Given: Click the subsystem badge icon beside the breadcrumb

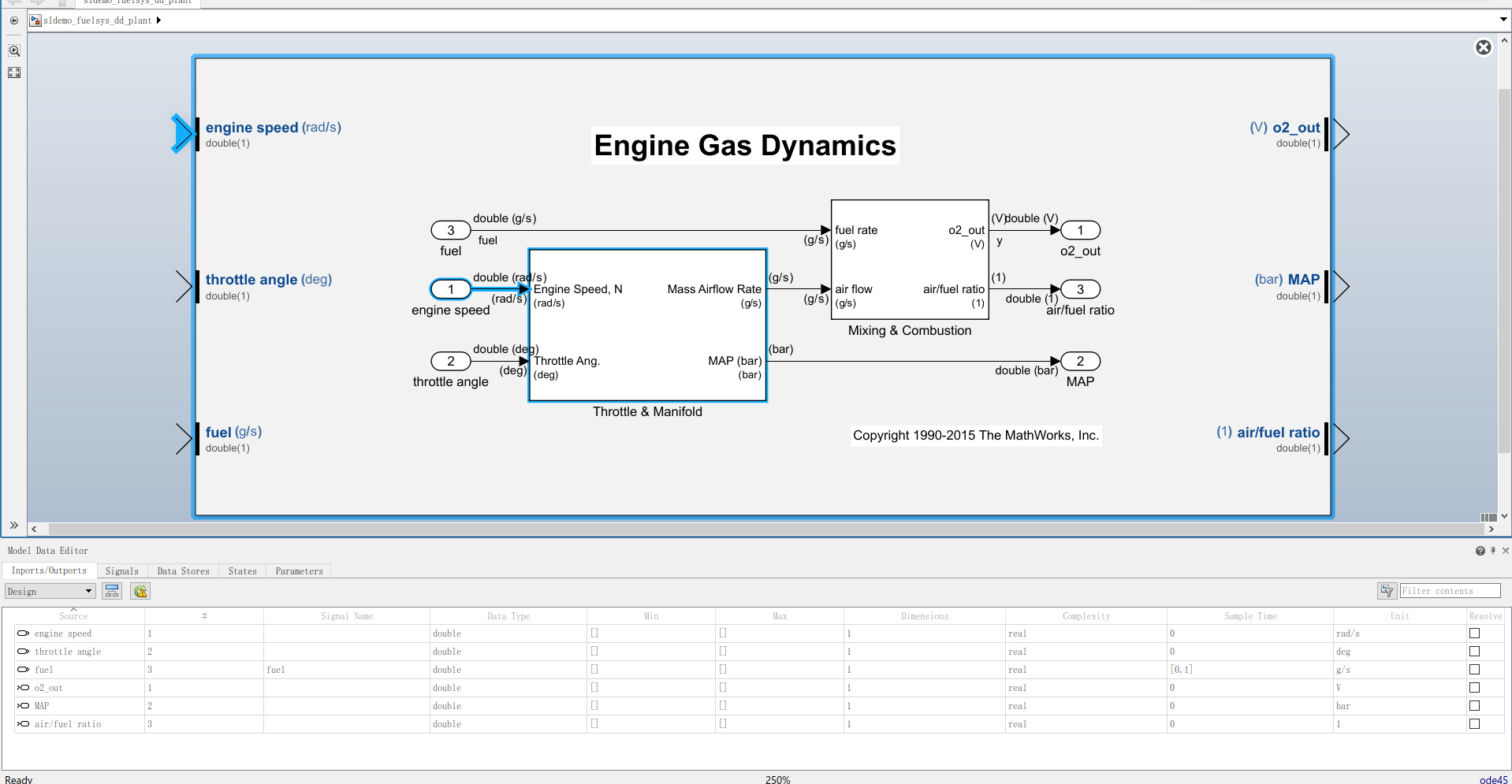Looking at the screenshot, I should click(35, 20).
